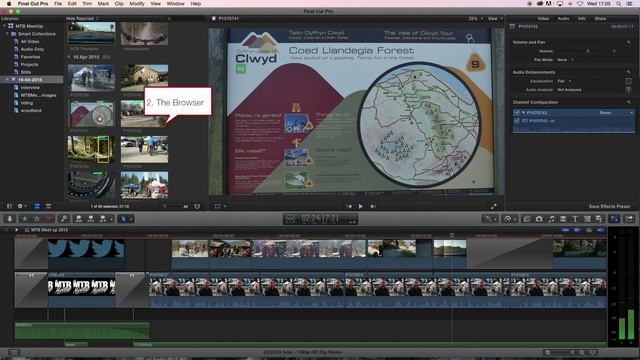Click the timeline history play arrow

tap(16, 230)
